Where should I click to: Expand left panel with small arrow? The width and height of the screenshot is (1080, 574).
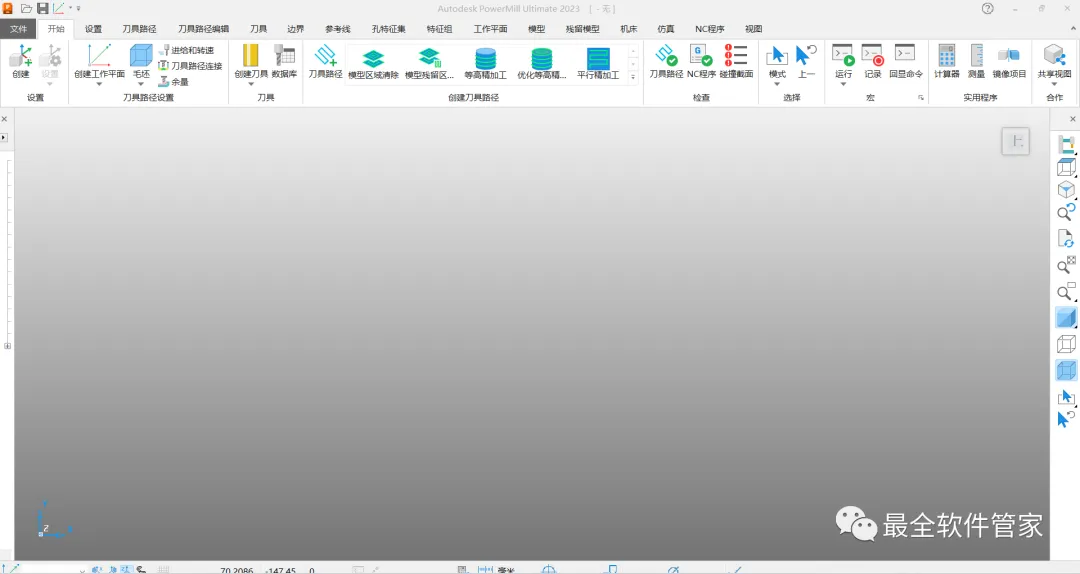3,138
